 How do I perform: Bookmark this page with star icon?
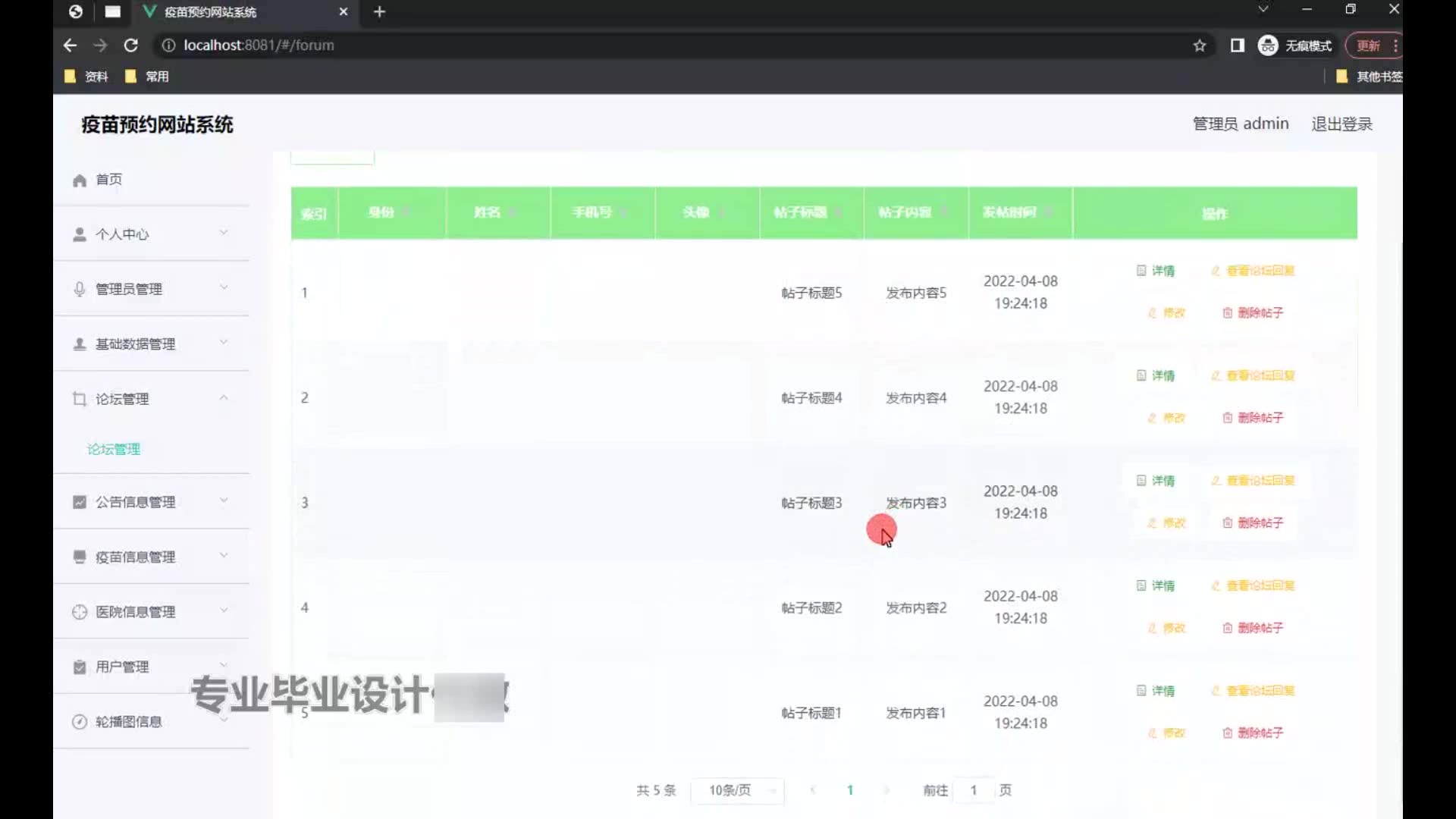coord(1199,45)
